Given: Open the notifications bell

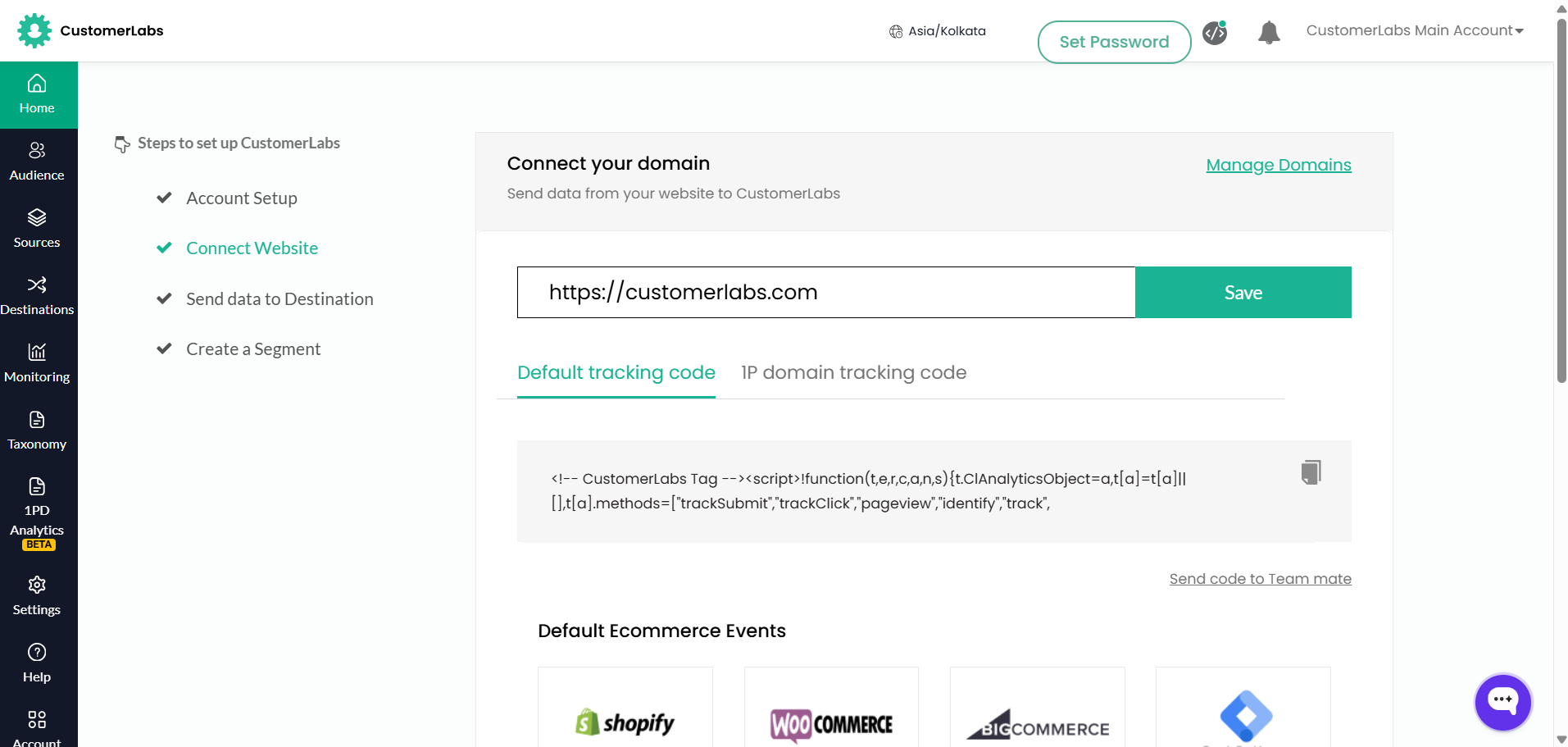Looking at the screenshot, I should click(x=1268, y=33).
